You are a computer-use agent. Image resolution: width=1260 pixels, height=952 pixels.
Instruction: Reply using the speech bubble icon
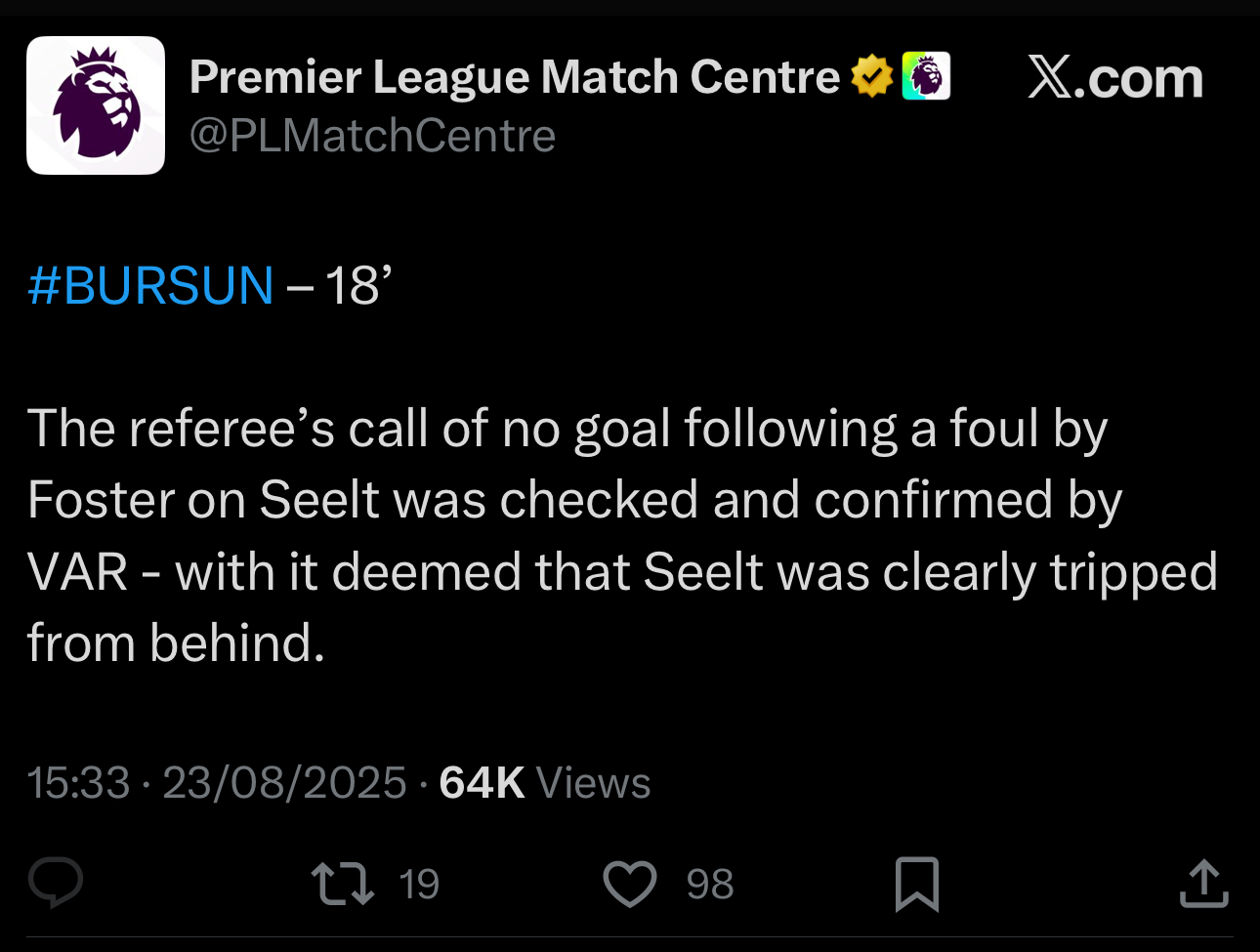pyautogui.click(x=56, y=884)
